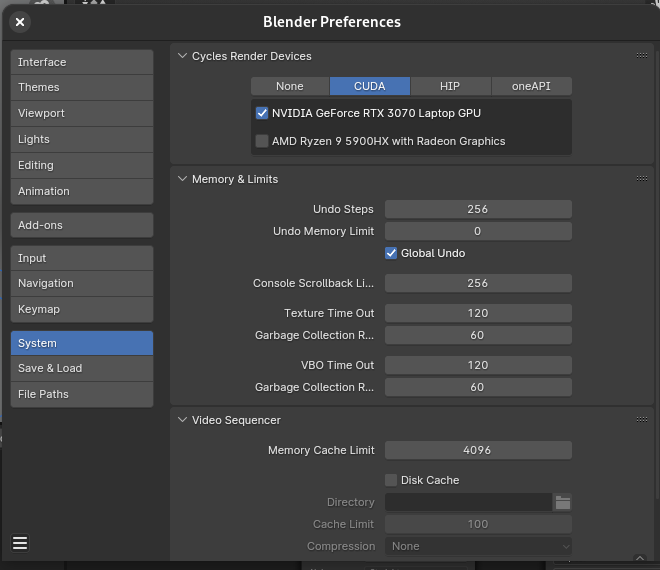
Task: Toggle the Global Undo checkbox
Action: [x=391, y=253]
